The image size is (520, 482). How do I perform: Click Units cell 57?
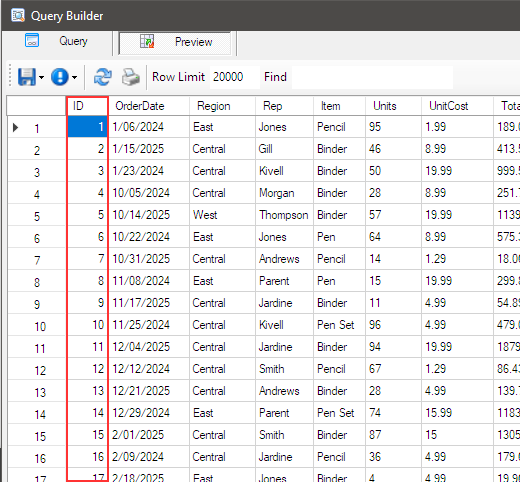(x=393, y=215)
